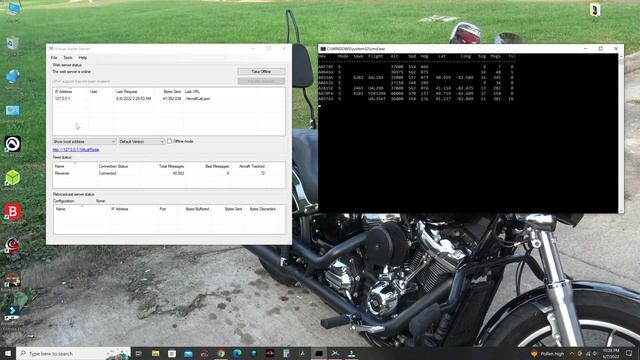
Task: Launch Google Chrome from the taskbar
Action: (221, 353)
